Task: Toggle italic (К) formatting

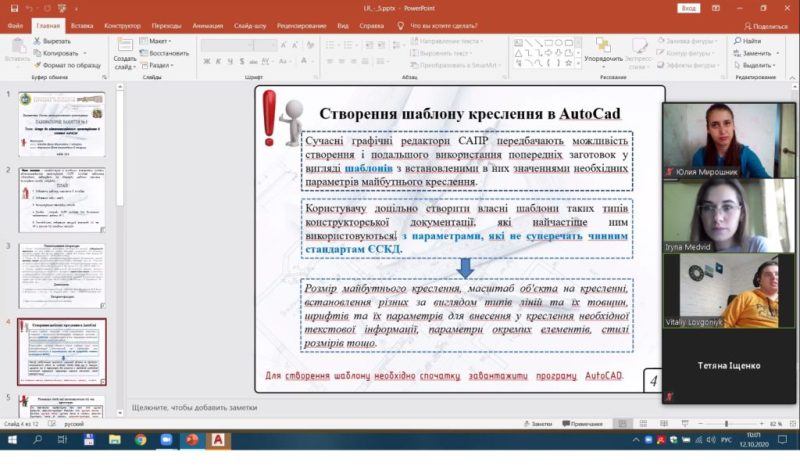Action: coord(218,61)
